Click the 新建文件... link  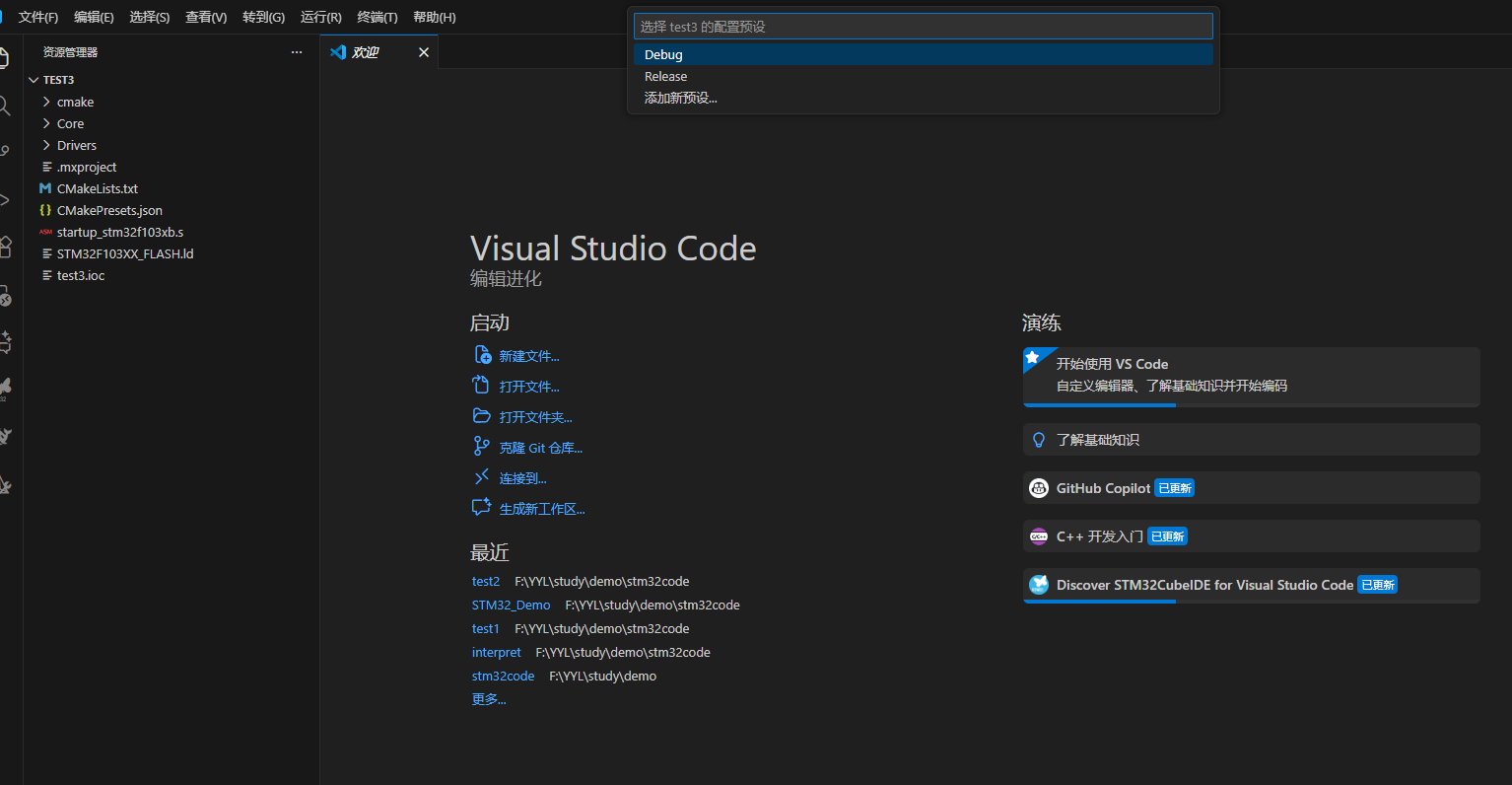pos(529,356)
